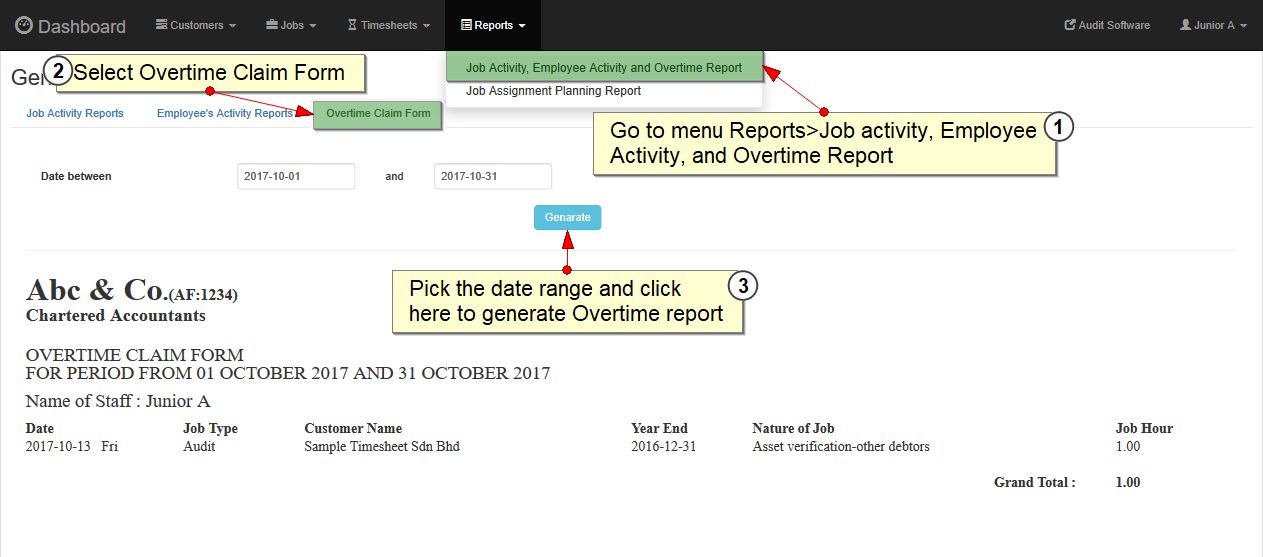Screen dimensions: 1263x557
Task: Switch to the Job Activity Reports tab
Action: click(75, 114)
